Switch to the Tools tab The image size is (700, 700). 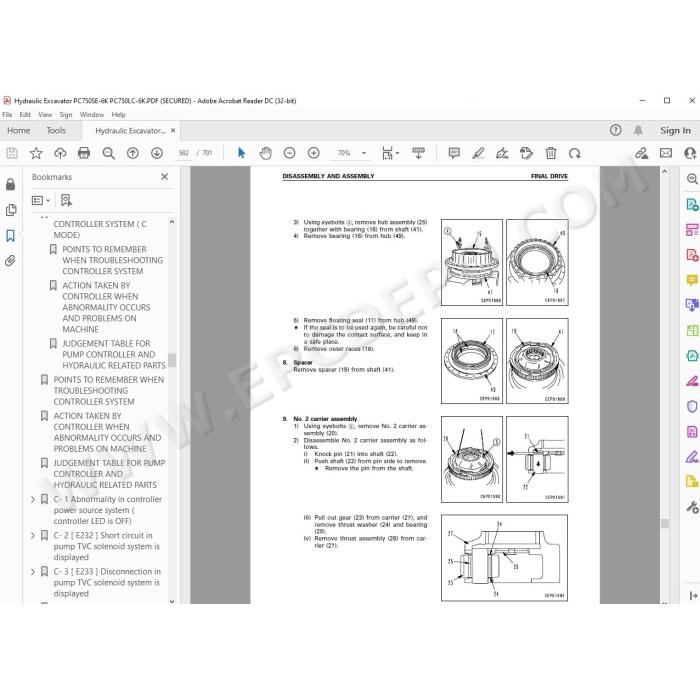(x=56, y=130)
